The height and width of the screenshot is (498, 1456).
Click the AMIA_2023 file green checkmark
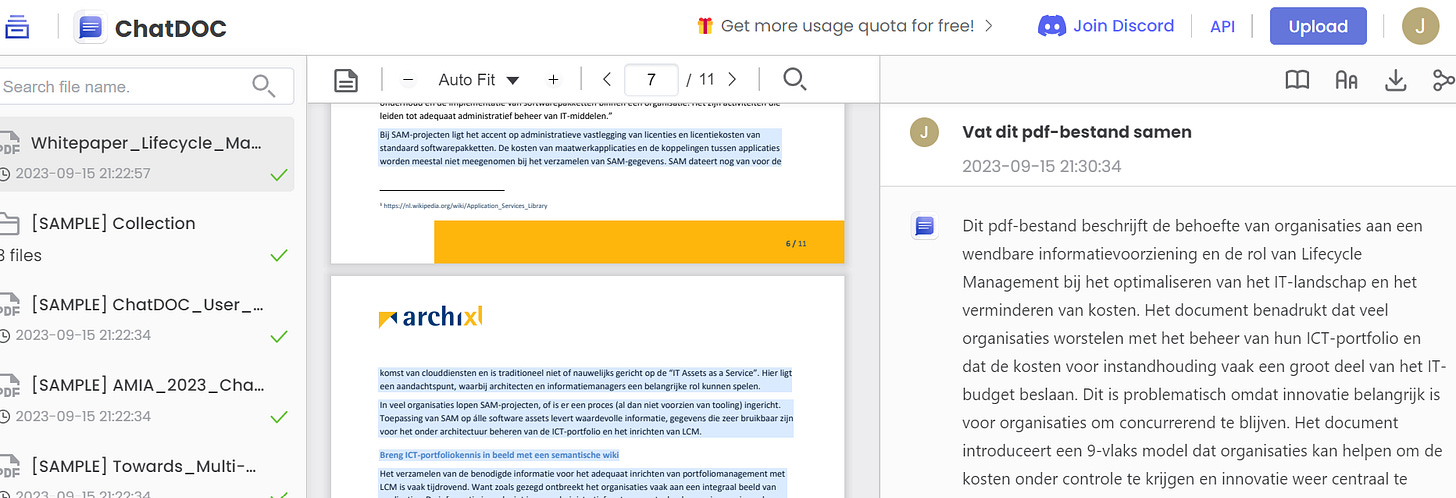[x=279, y=416]
